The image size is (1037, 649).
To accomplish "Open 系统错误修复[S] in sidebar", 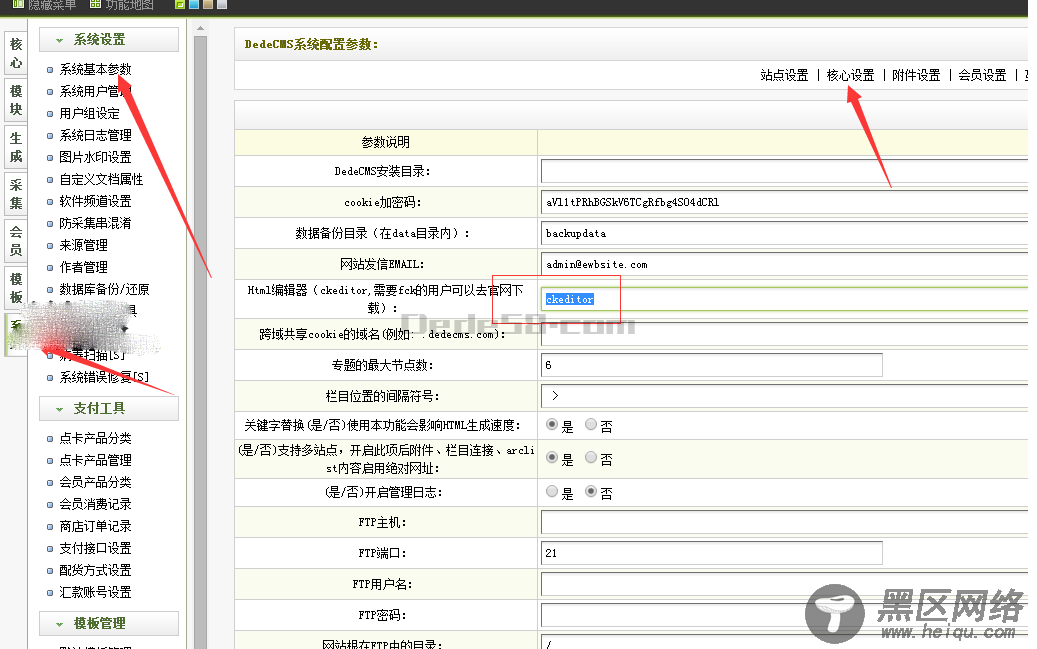I will click(104, 377).
